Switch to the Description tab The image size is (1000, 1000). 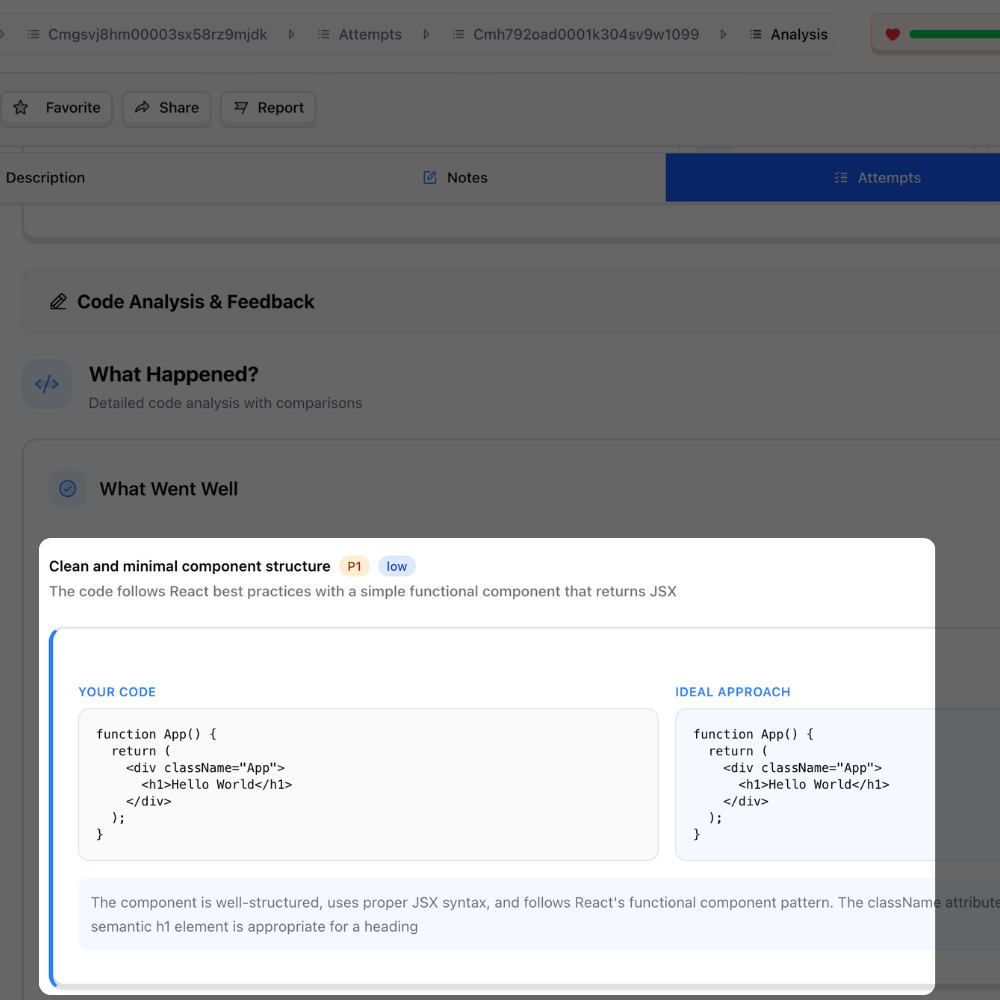pos(45,177)
